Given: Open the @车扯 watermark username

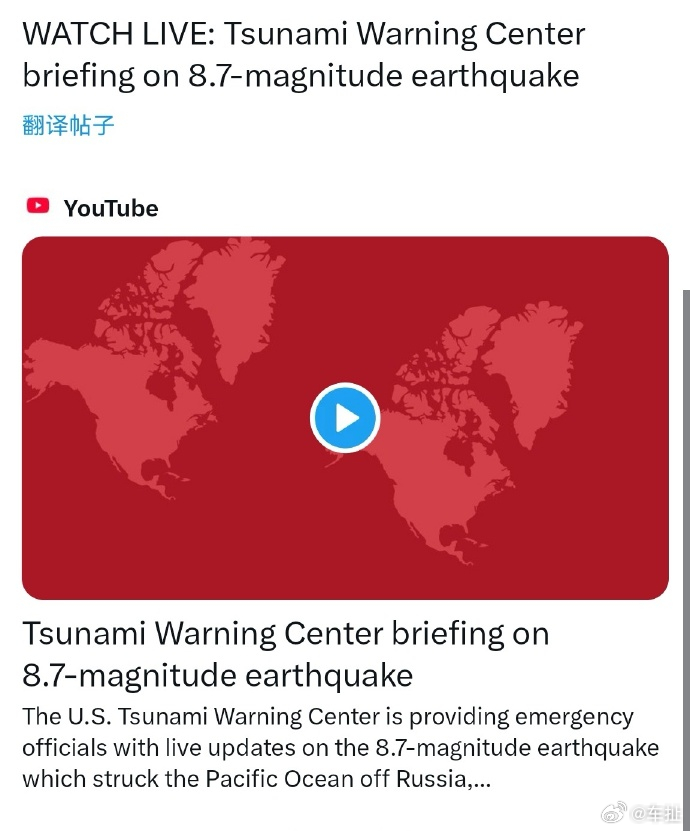Looking at the screenshot, I should click(656, 812).
